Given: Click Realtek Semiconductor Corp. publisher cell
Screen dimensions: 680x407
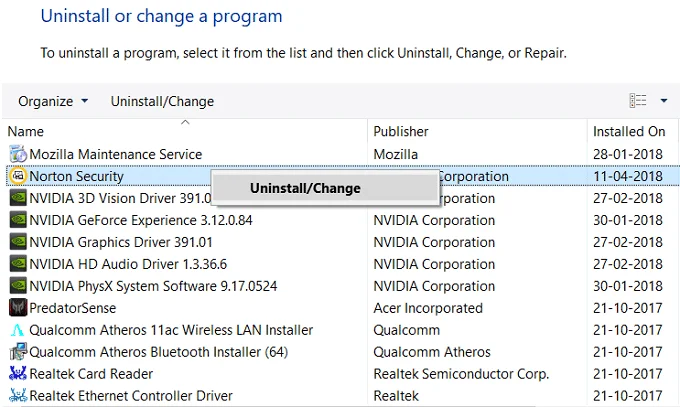Looking at the screenshot, I should tap(461, 374).
